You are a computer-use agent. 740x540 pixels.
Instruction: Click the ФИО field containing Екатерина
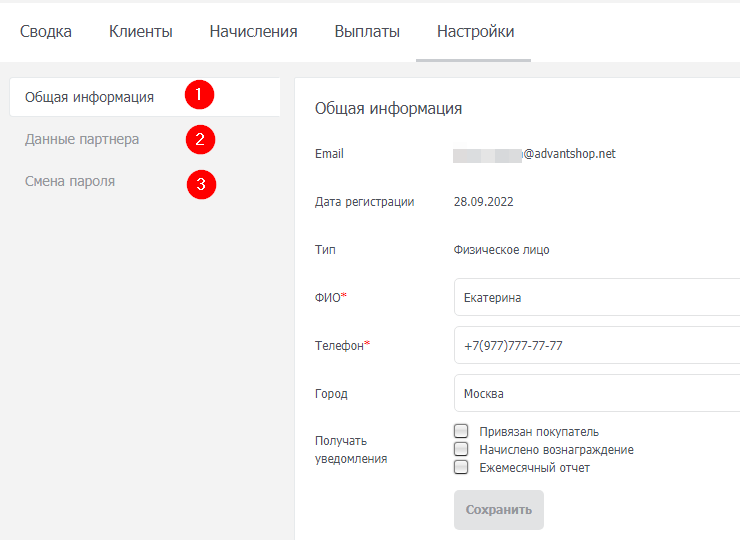(x=596, y=297)
